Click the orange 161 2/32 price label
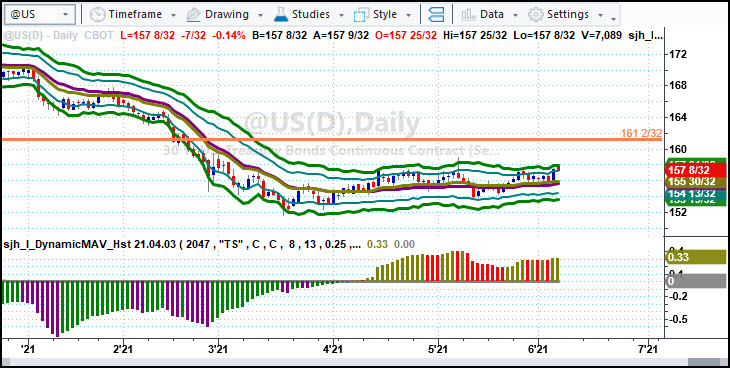 641,134
